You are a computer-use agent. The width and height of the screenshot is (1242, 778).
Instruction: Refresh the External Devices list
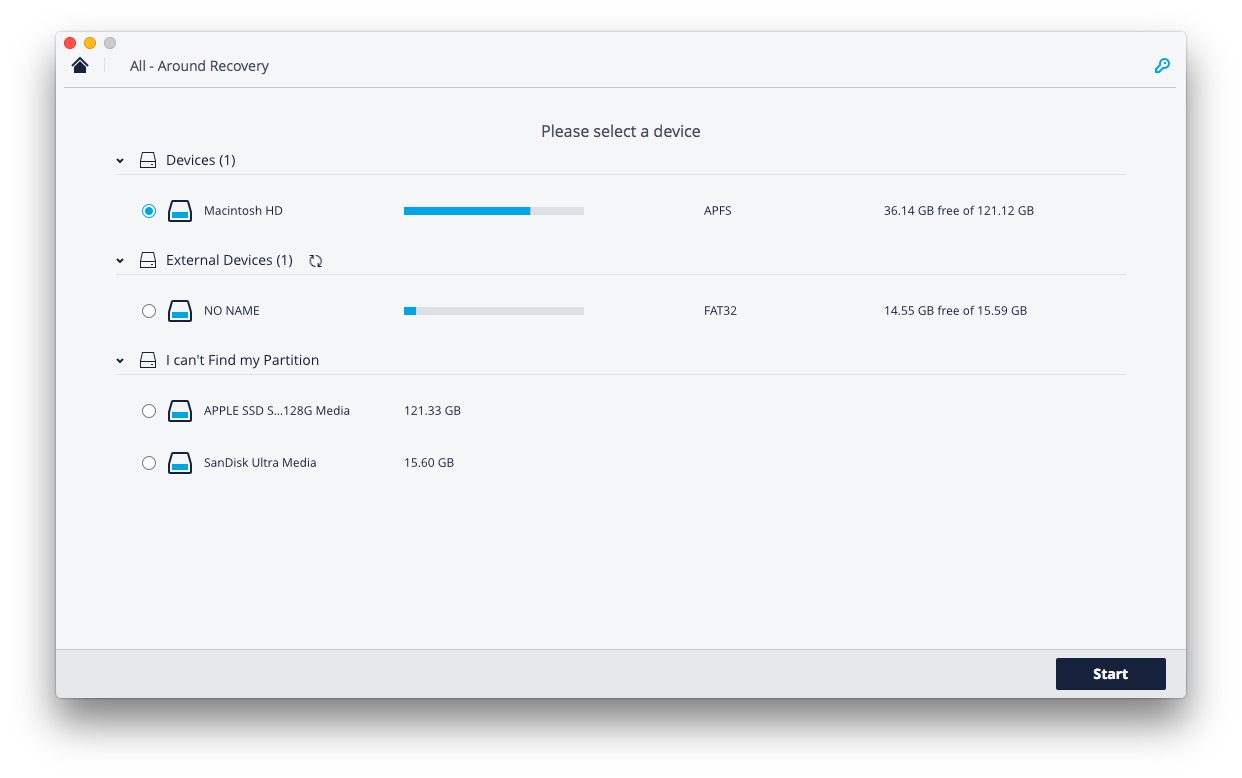tap(316, 261)
